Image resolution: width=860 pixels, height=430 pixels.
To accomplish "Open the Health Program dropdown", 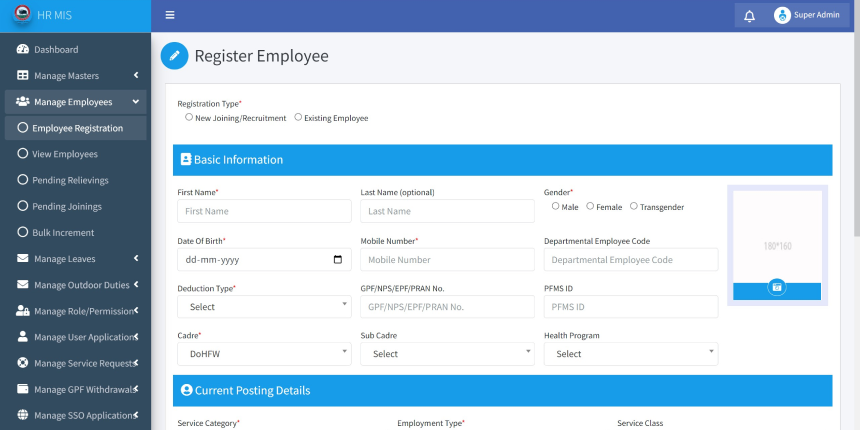I will (631, 354).
